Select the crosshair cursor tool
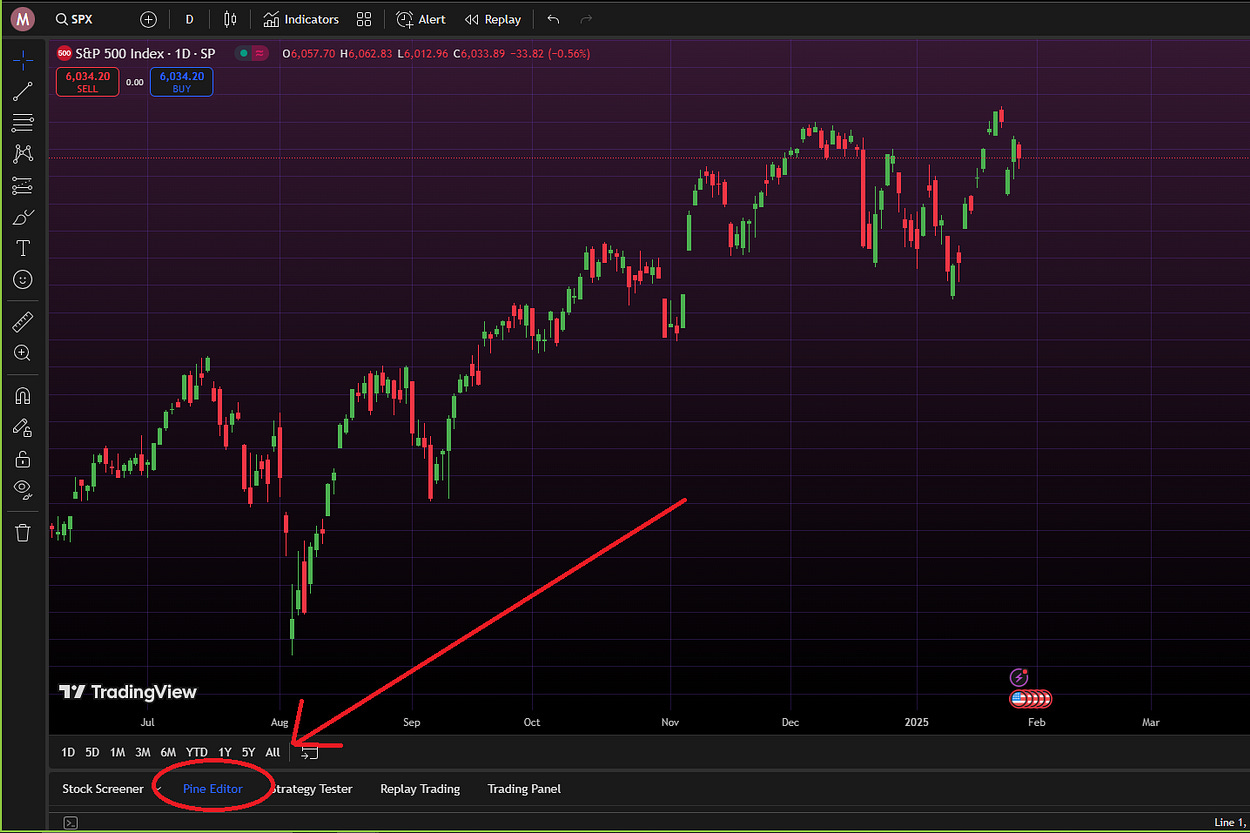The image size is (1250, 833). pos(22,60)
